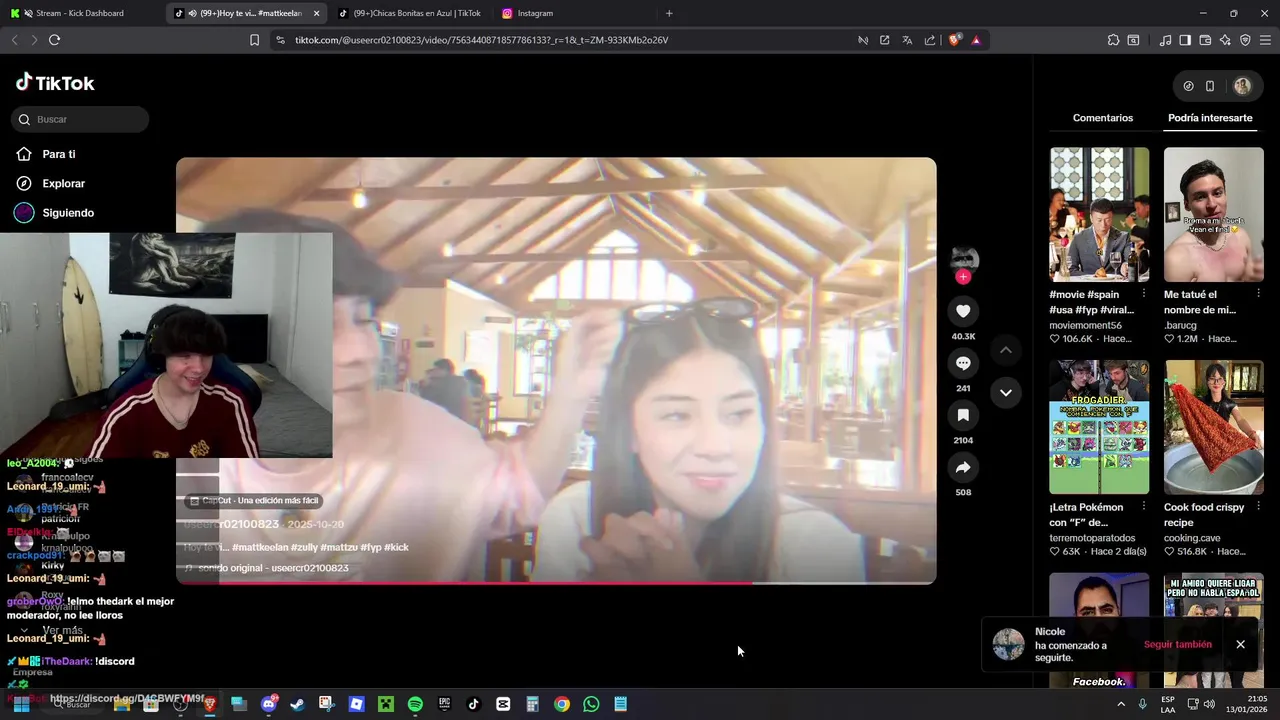Viewport: 1280px width, 720px height.
Task: Switch to Stream - Kick Dashboard tab
Action: [x=82, y=13]
